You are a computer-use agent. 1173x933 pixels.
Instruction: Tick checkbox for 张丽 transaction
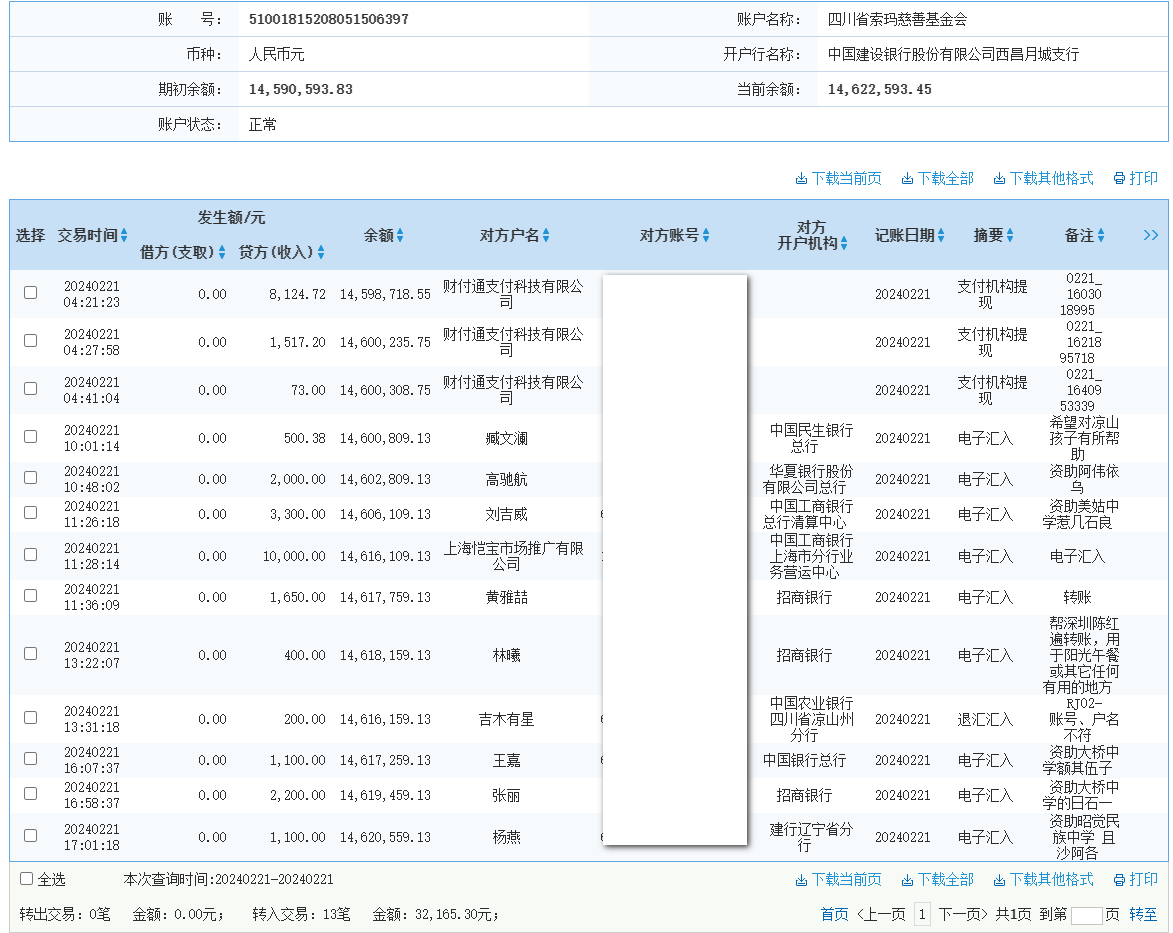[31, 794]
